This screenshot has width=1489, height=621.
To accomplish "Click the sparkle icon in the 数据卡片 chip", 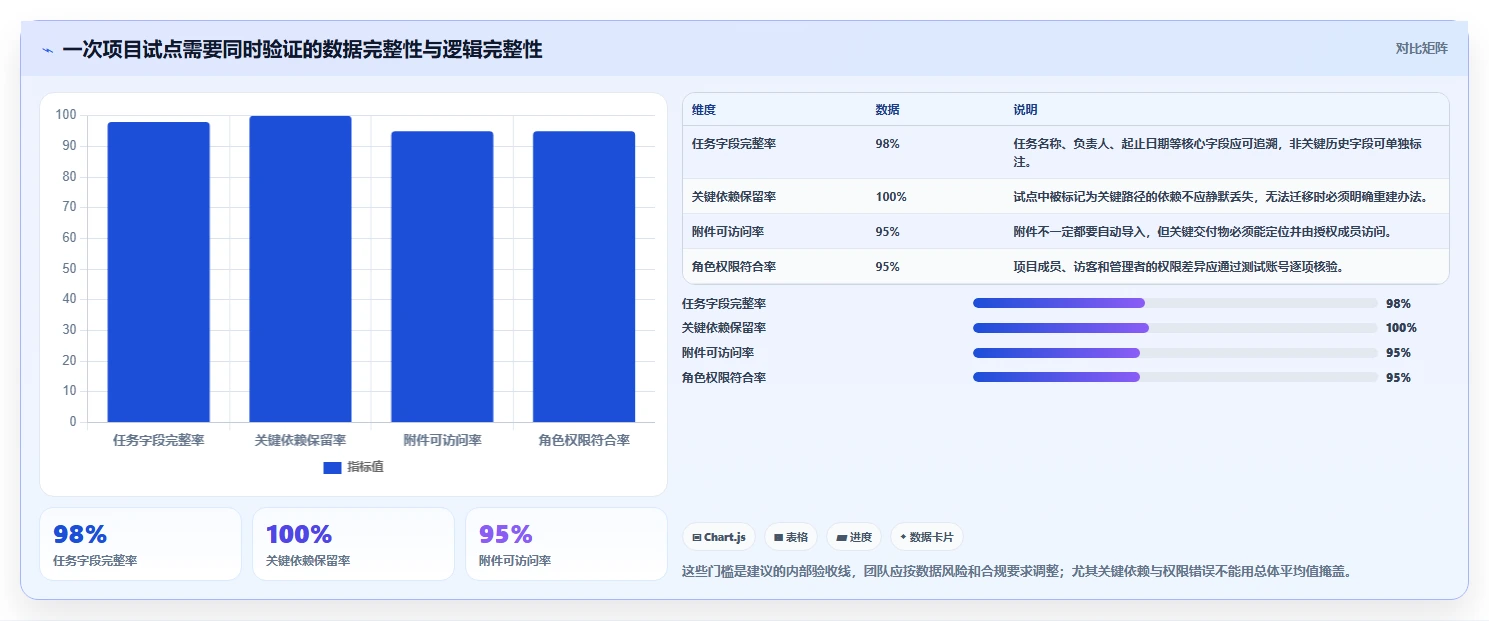I will click(903, 537).
